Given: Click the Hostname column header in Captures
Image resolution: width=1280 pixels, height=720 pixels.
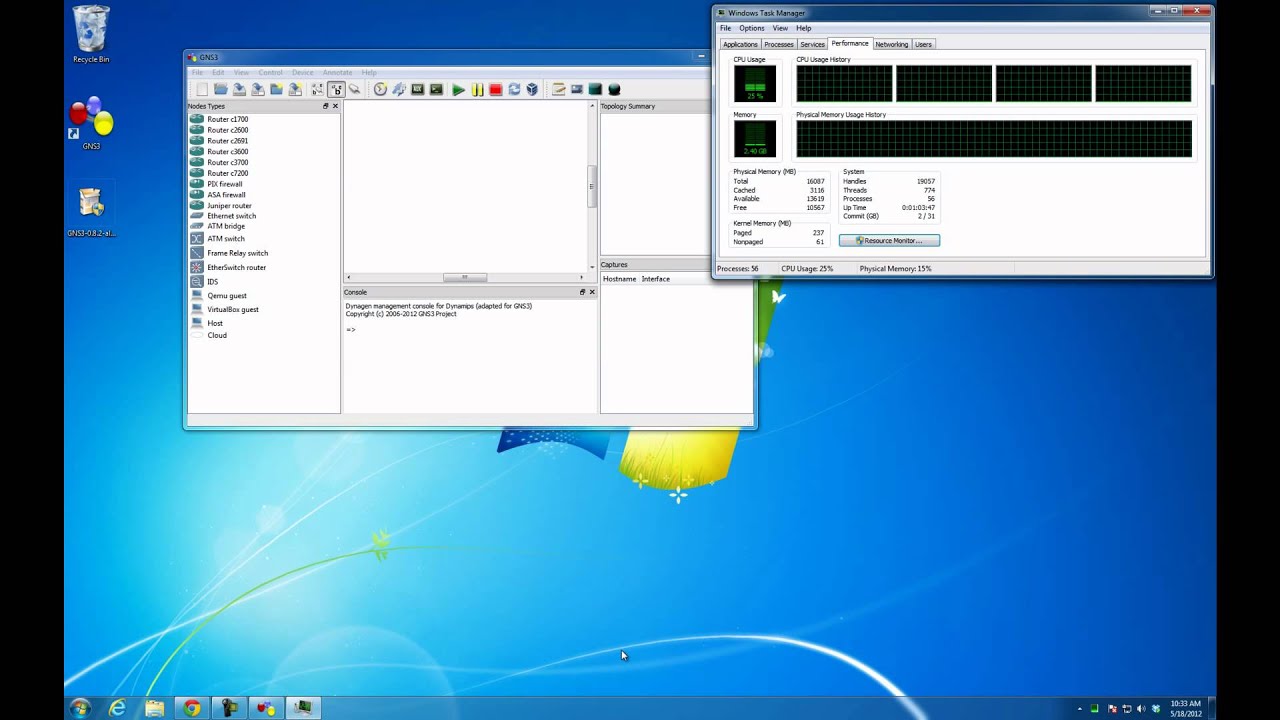Looking at the screenshot, I should pyautogui.click(x=619, y=279).
